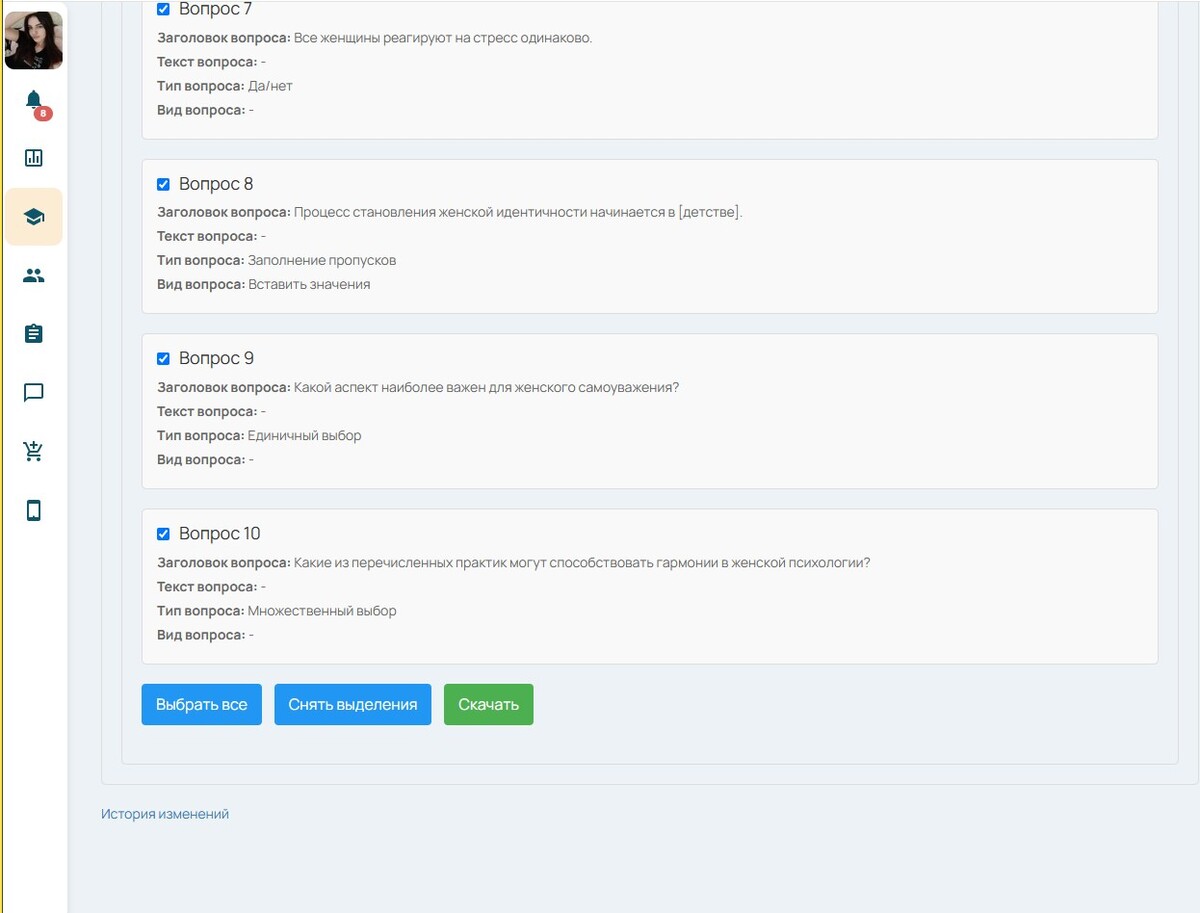1200x913 pixels.
Task: Open the statistics chart icon in sidebar
Action: 34,158
